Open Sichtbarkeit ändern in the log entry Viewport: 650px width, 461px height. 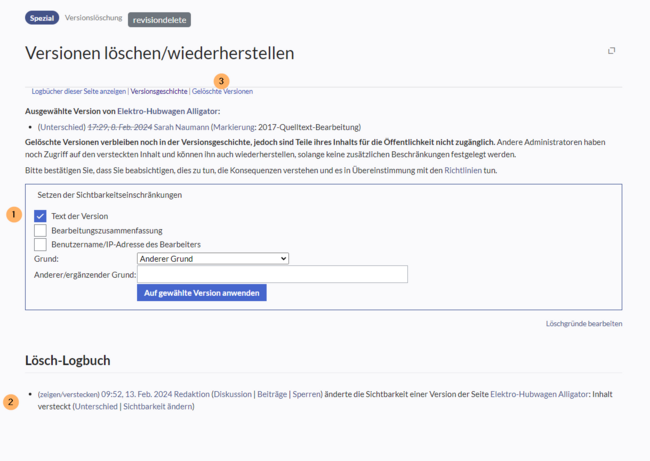158,407
